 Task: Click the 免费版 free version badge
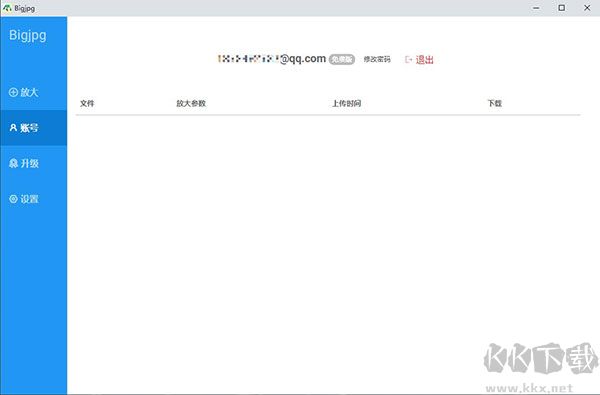click(x=342, y=60)
